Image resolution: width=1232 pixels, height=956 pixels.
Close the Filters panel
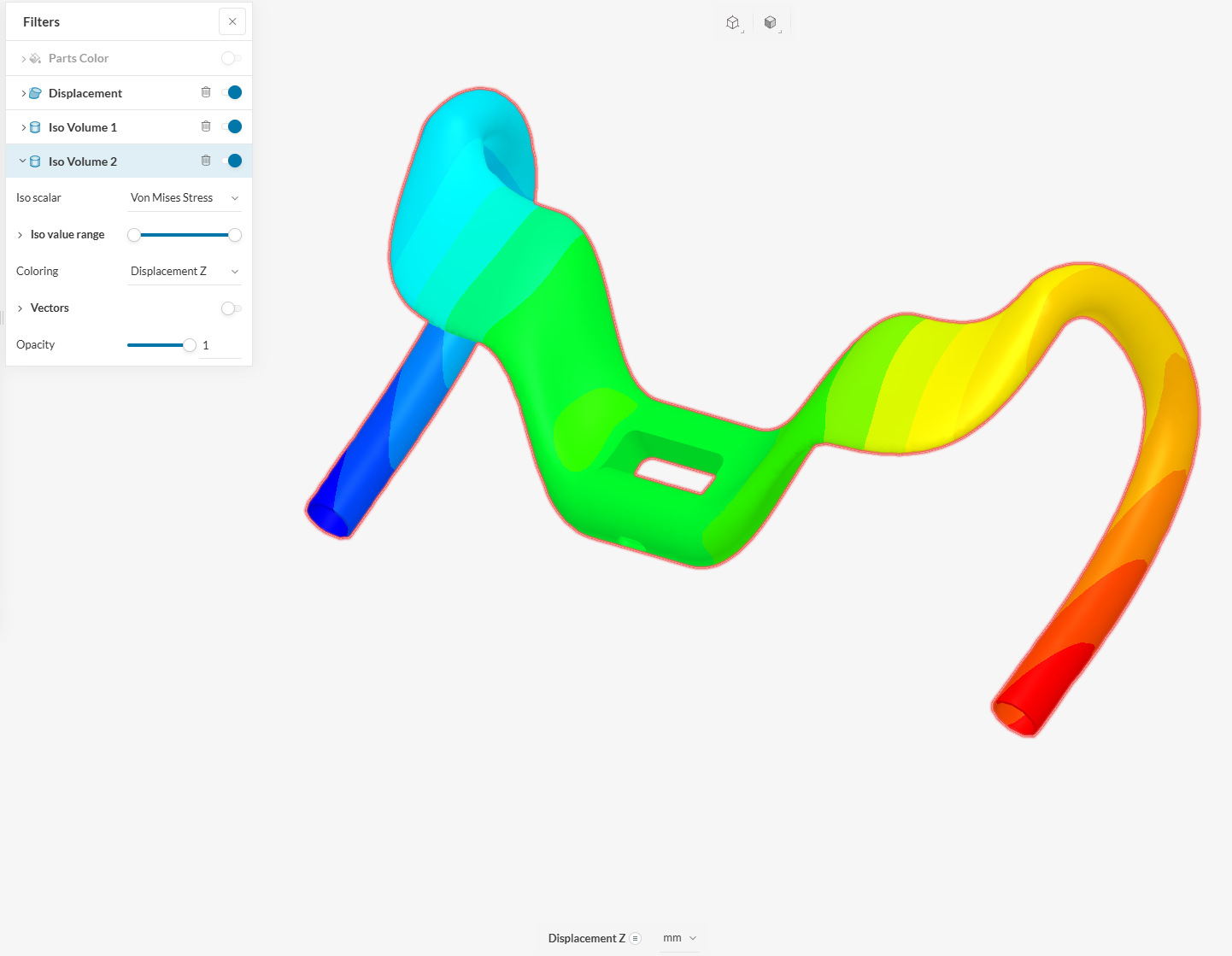tap(232, 21)
